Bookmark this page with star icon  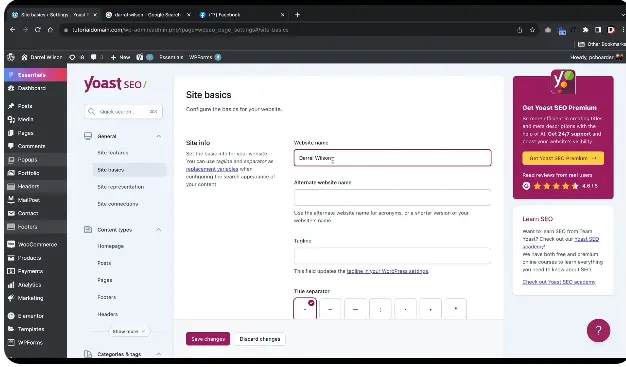(x=532, y=30)
